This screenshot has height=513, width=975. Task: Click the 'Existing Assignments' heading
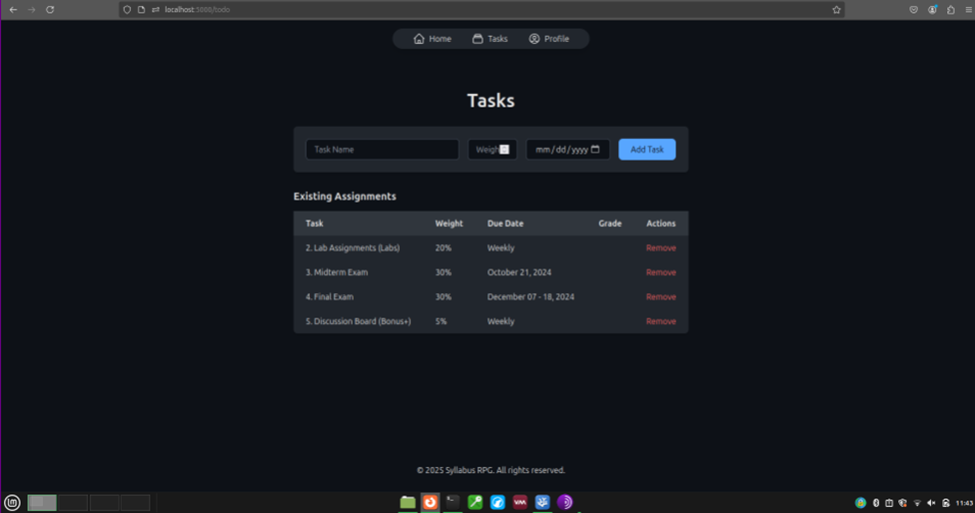tap(344, 196)
